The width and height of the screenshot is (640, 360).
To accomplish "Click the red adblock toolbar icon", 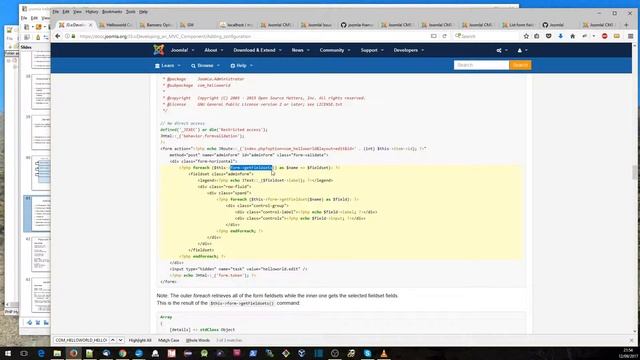I will pos(604,36).
